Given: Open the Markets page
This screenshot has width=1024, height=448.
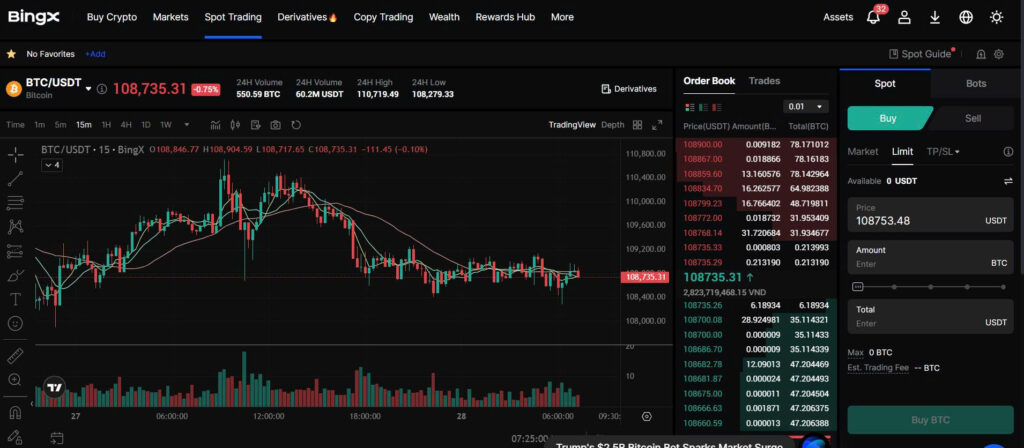Looking at the screenshot, I should click(x=170, y=17).
